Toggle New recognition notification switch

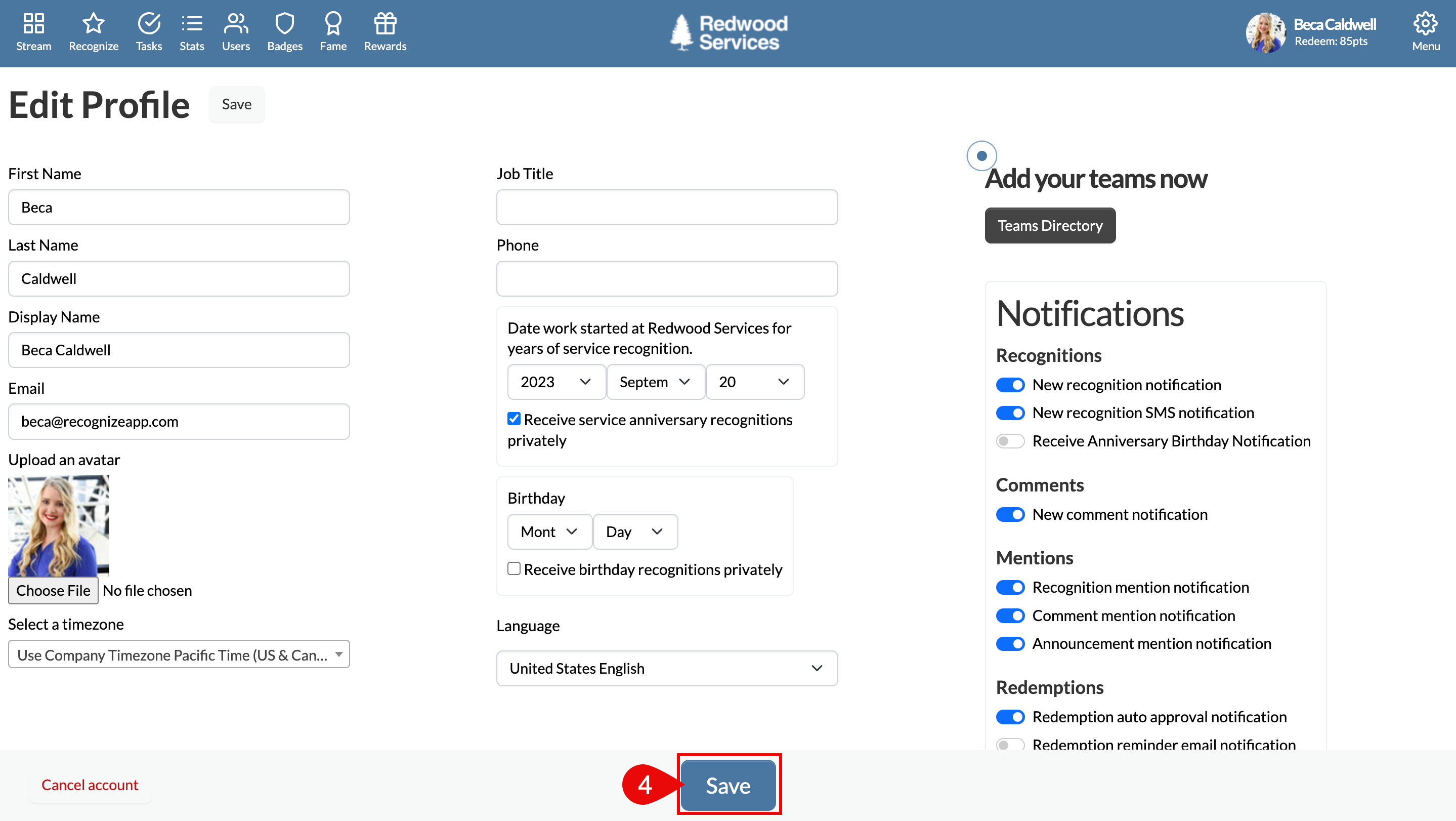(x=1010, y=385)
